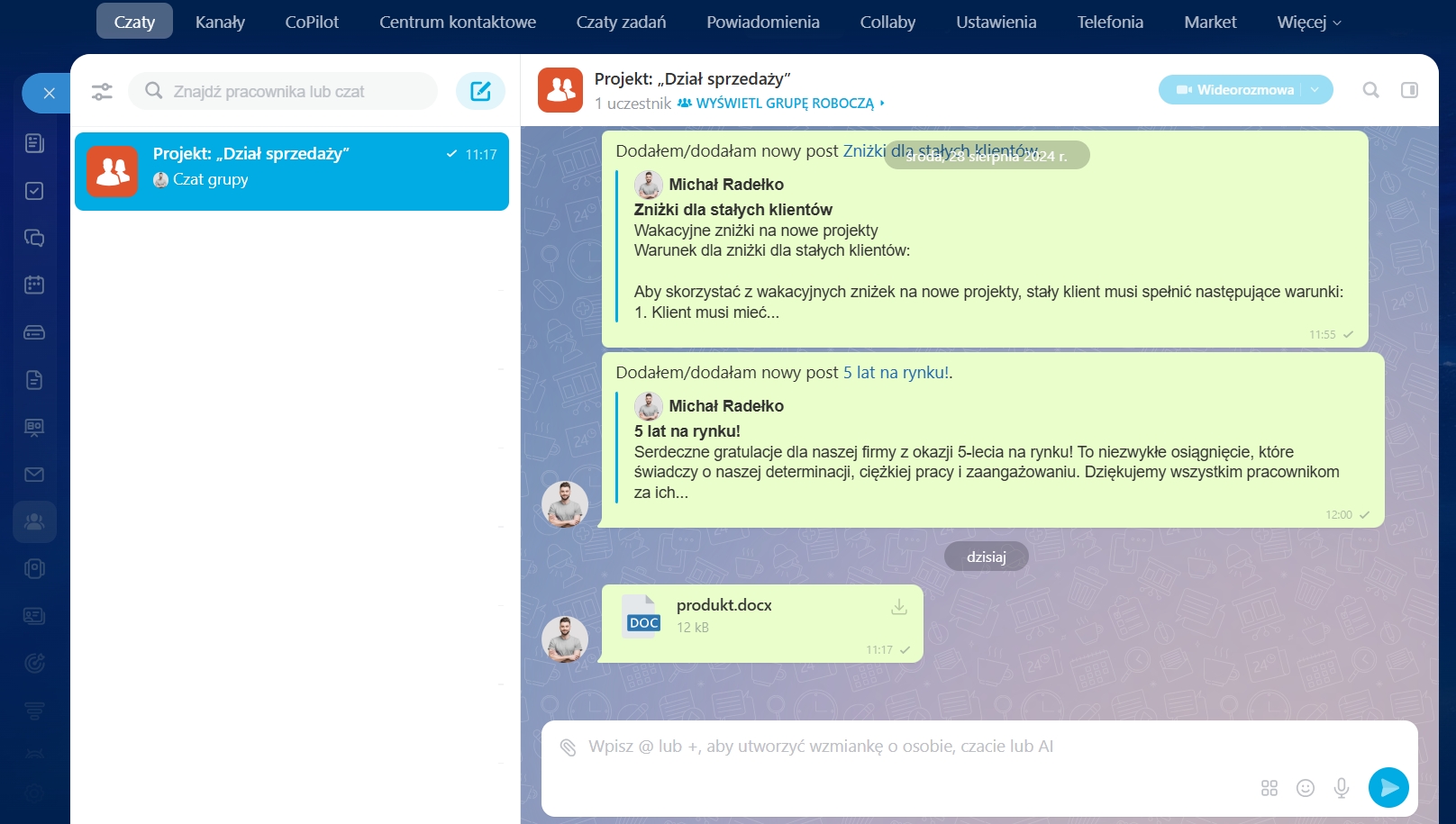The height and width of the screenshot is (824, 1456).
Task: Click Michał Radełko's avatar beside the 5 lat post
Action: tap(564, 504)
